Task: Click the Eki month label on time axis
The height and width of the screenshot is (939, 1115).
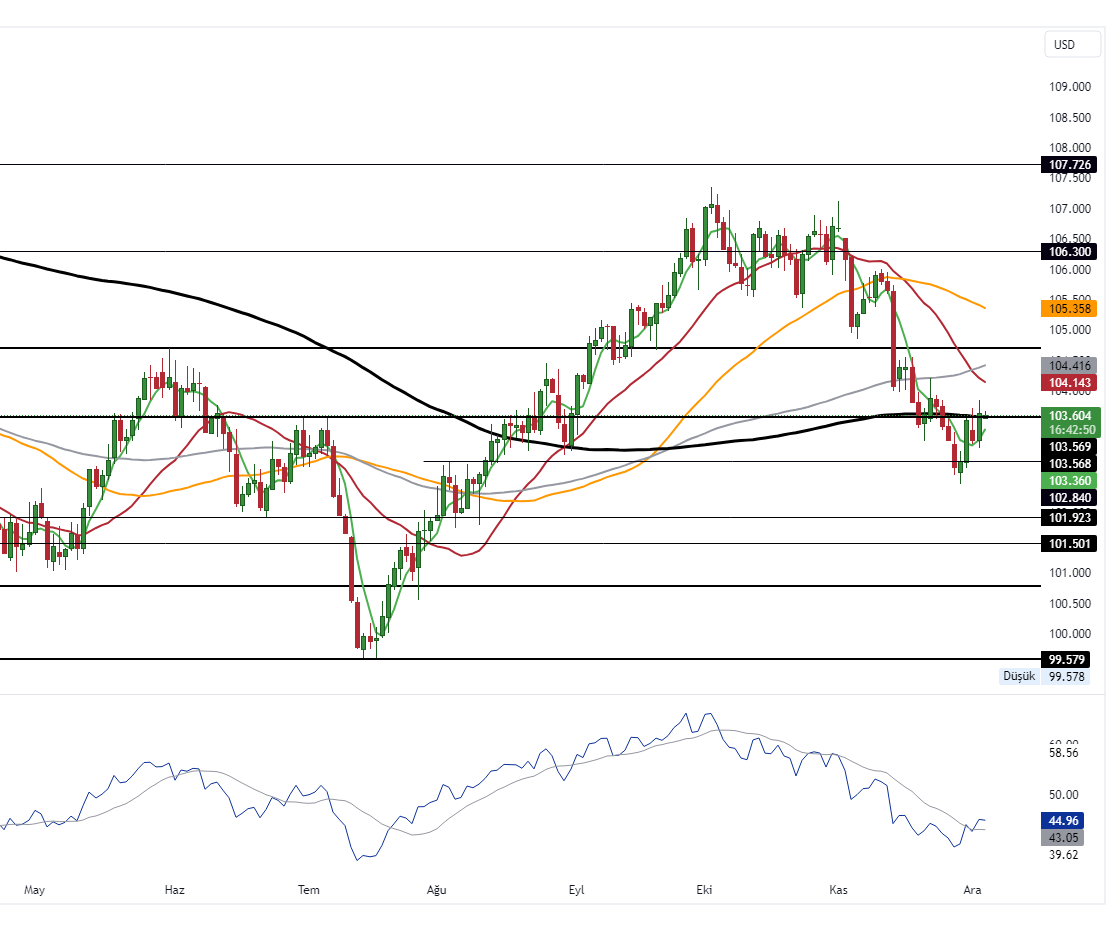Action: click(x=704, y=889)
